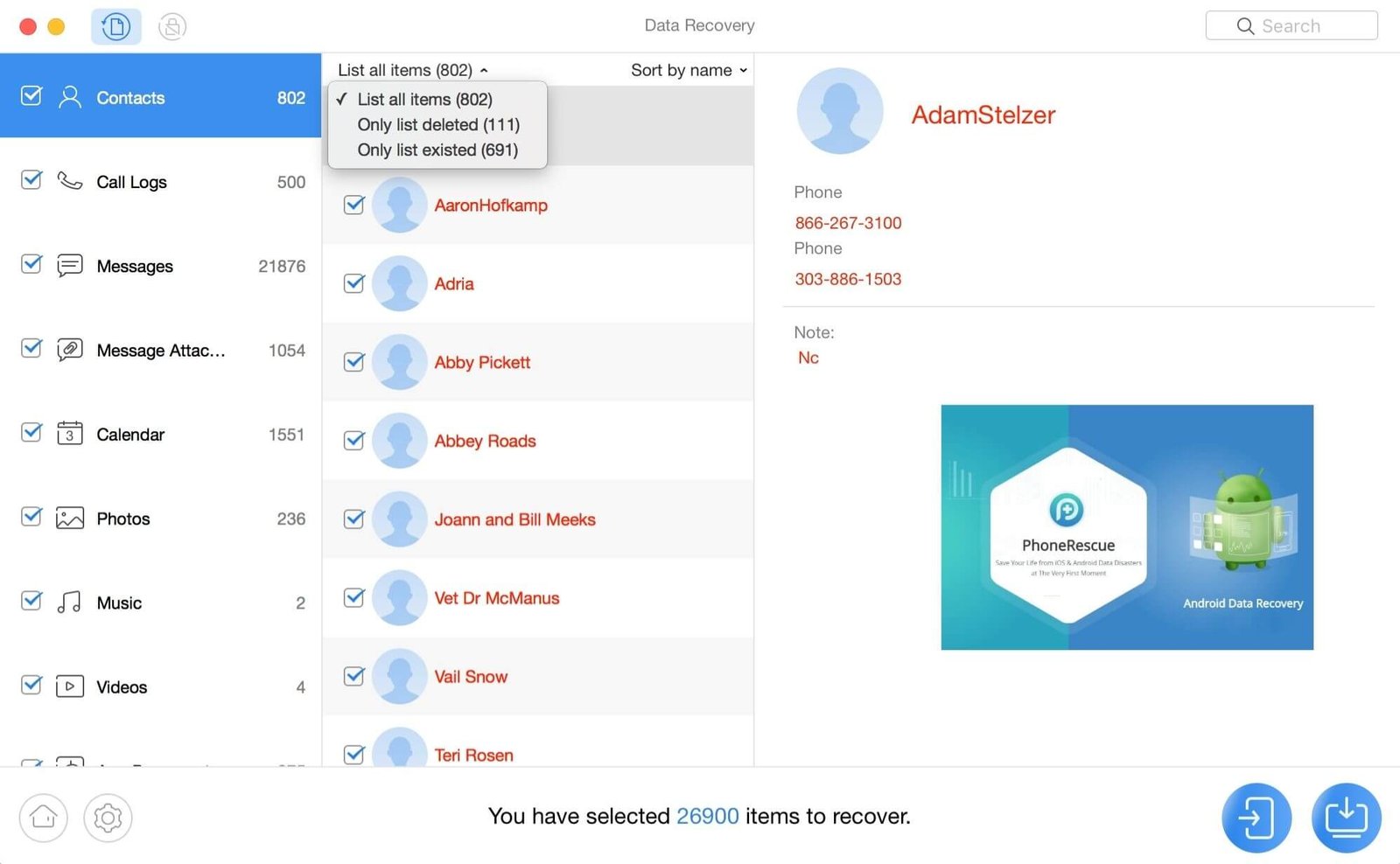Select the Calendar category label
This screenshot has height=864, width=1400.
(130, 435)
